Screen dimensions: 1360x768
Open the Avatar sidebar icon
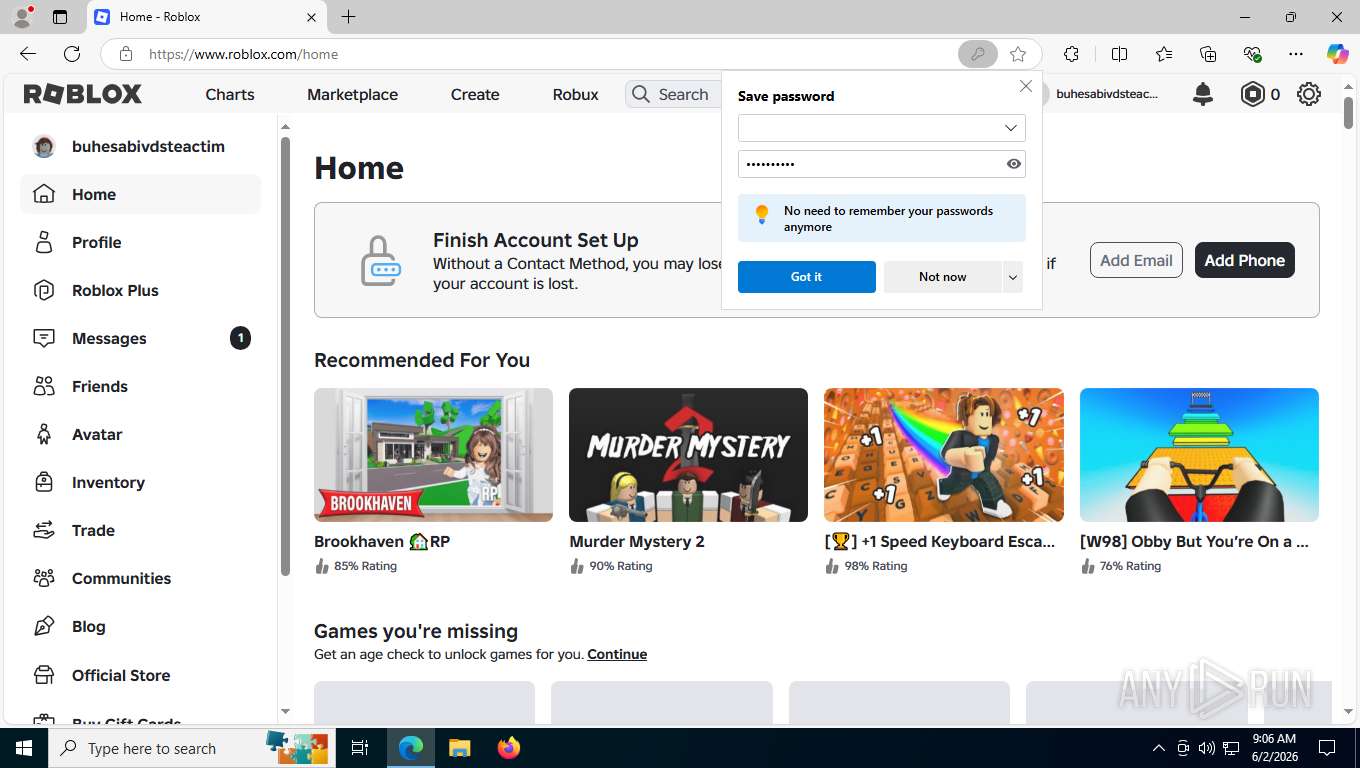[44, 434]
